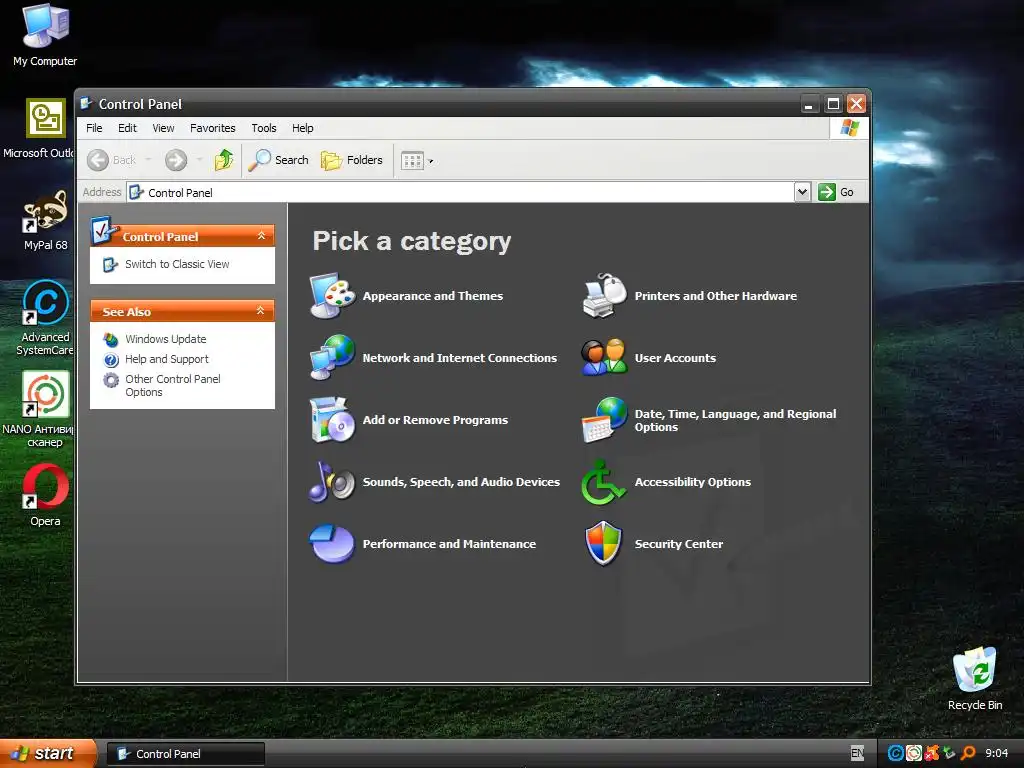Click the Search toolbar button
The width and height of the screenshot is (1024, 768).
tap(278, 159)
